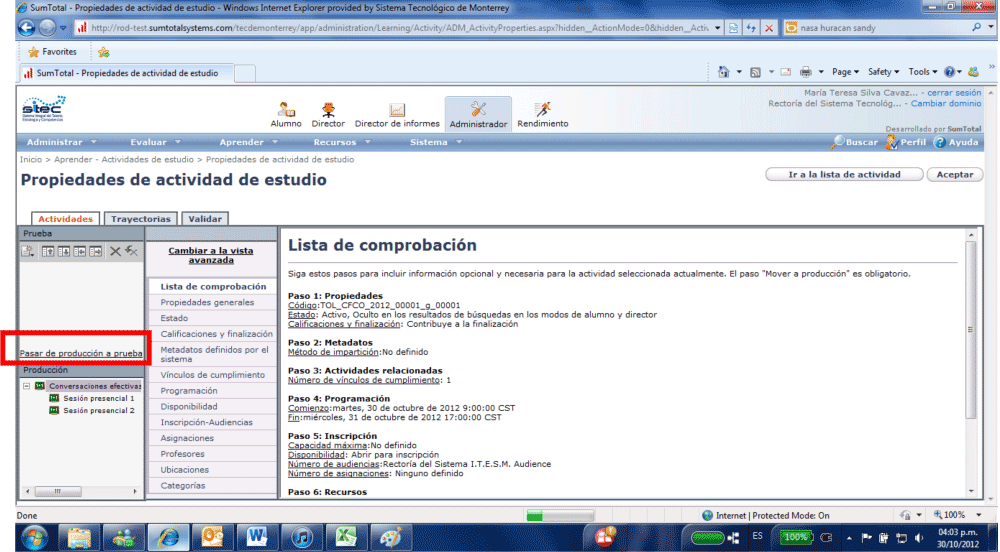Open Director de informes icon
This screenshot has height=552, width=1000.
(x=397, y=115)
